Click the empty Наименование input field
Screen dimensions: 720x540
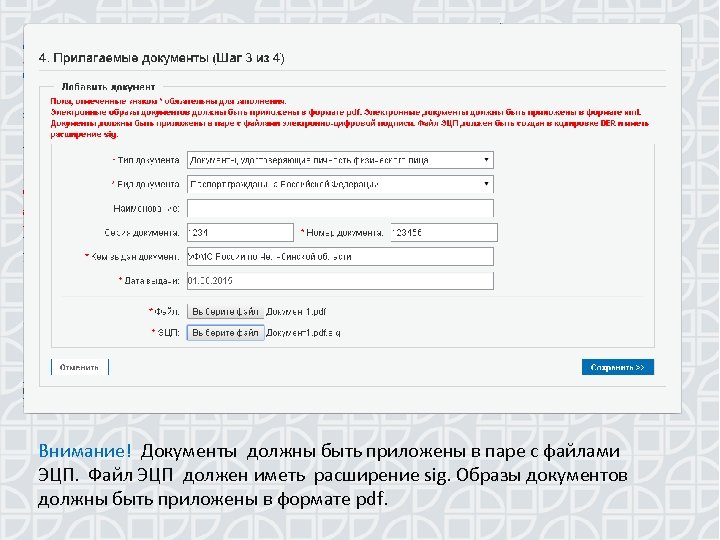[x=340, y=208]
